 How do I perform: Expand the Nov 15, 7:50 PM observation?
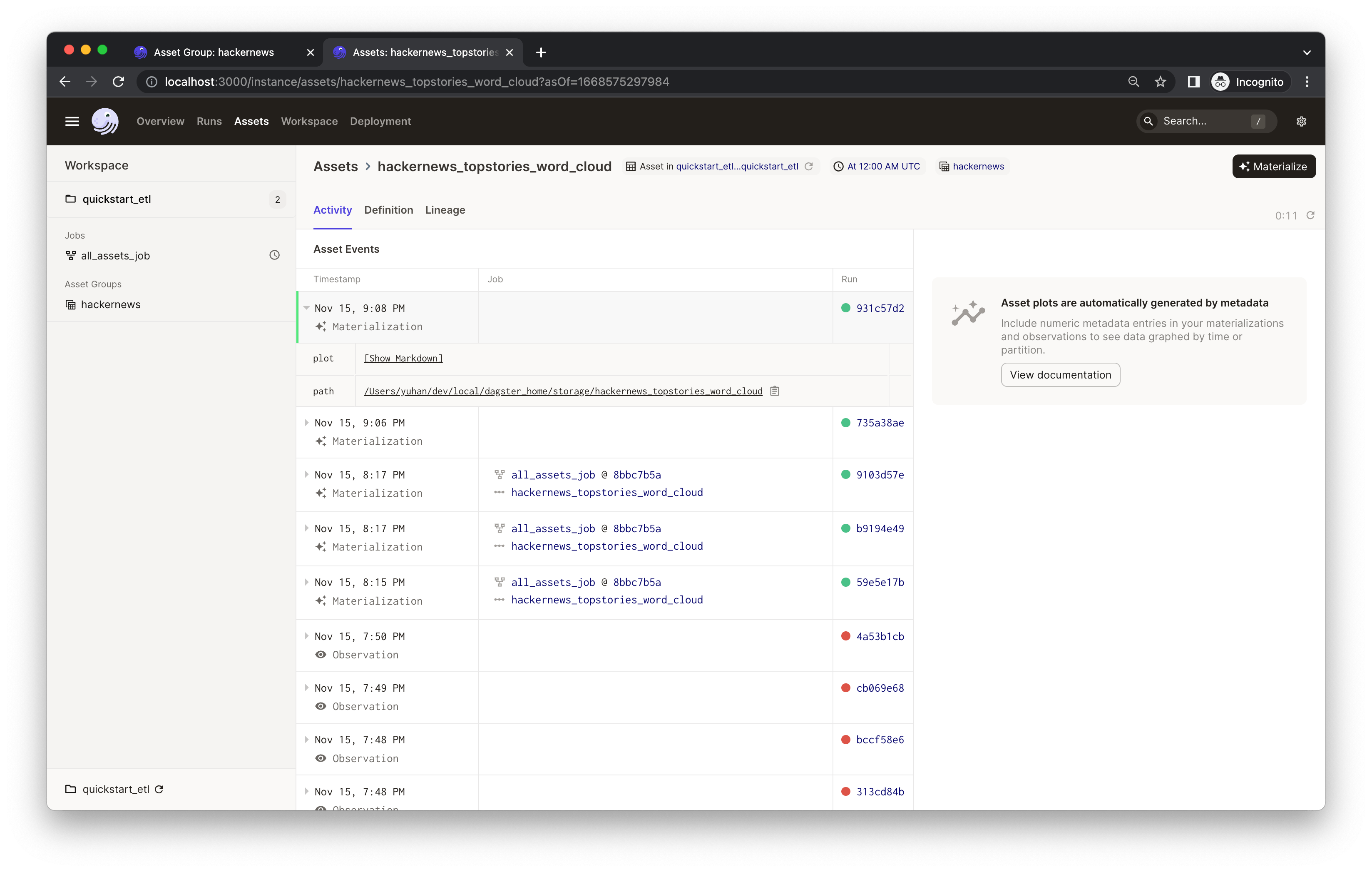point(306,636)
